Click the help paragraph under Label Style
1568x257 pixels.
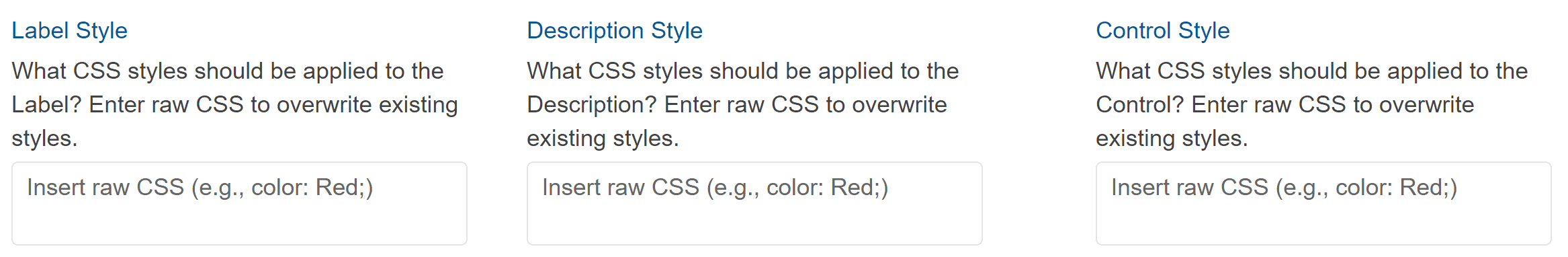click(235, 104)
